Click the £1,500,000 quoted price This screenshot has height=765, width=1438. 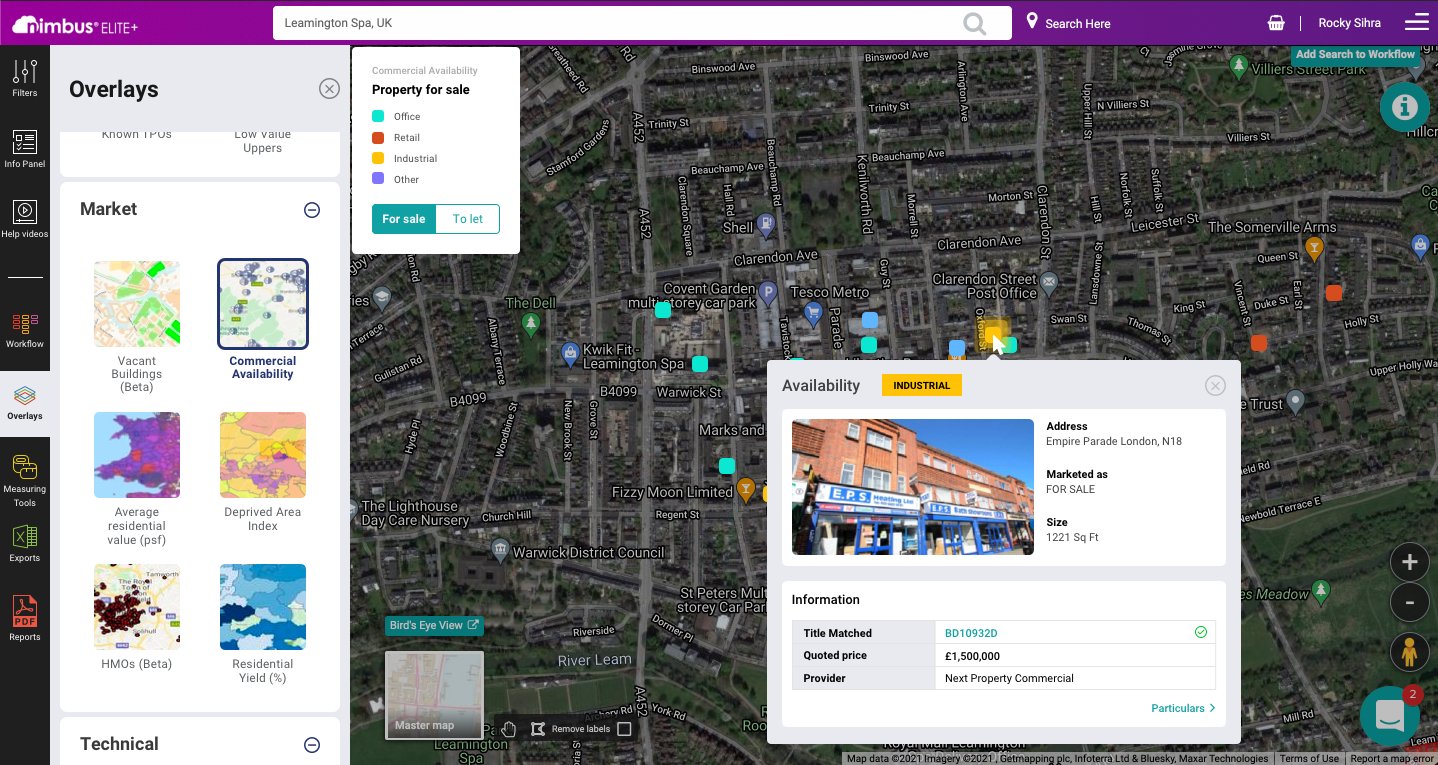tap(972, 656)
